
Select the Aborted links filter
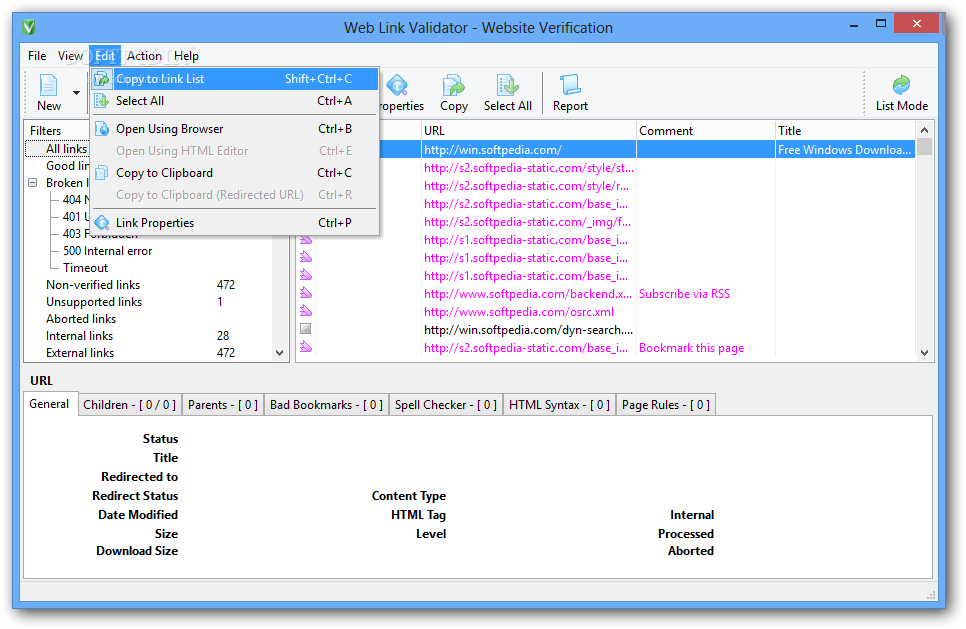point(81,319)
